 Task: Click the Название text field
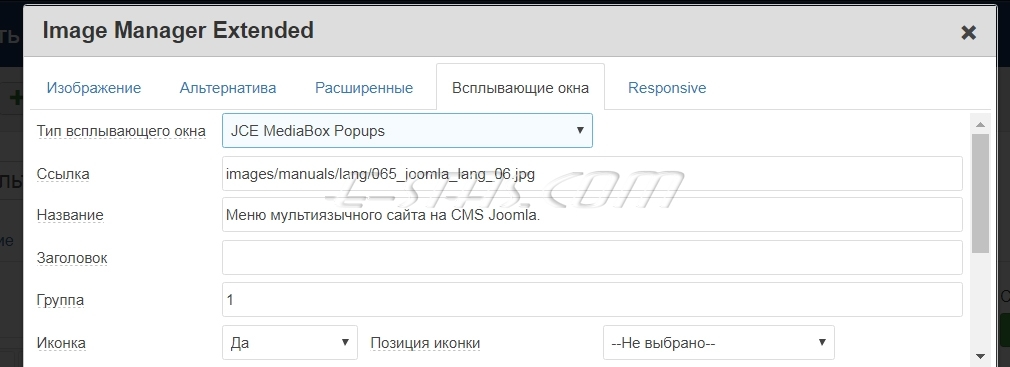(x=593, y=215)
